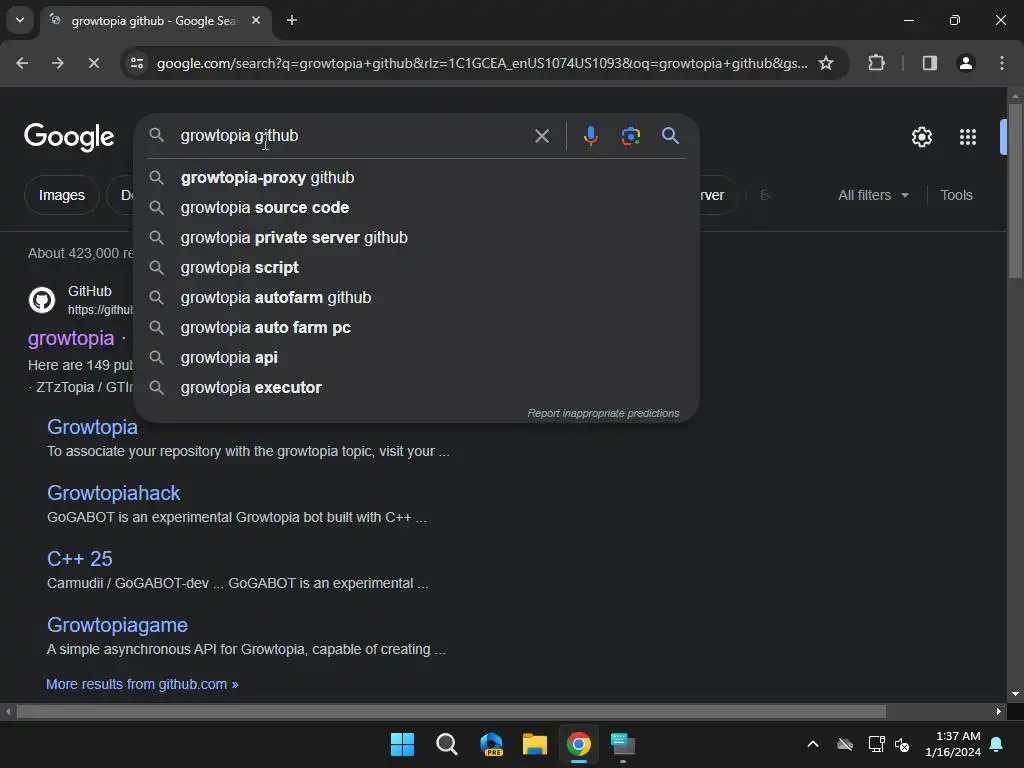The height and width of the screenshot is (768, 1024).
Task: Pick suggestion growtopia script
Action: (x=416, y=268)
